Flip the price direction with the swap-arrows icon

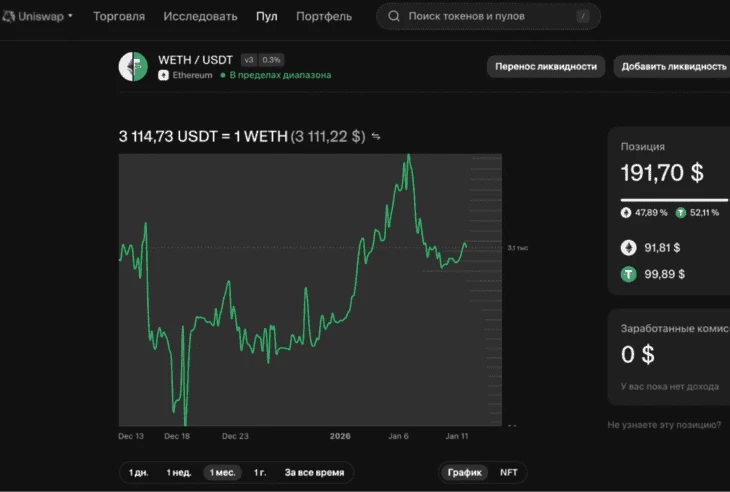click(x=376, y=136)
